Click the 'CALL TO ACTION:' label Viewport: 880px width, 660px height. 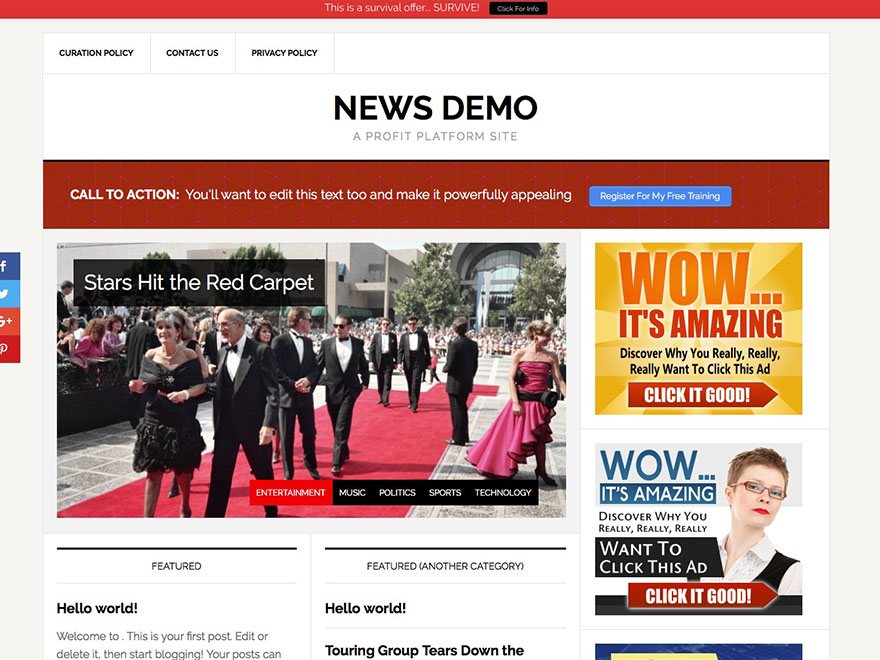pos(125,195)
